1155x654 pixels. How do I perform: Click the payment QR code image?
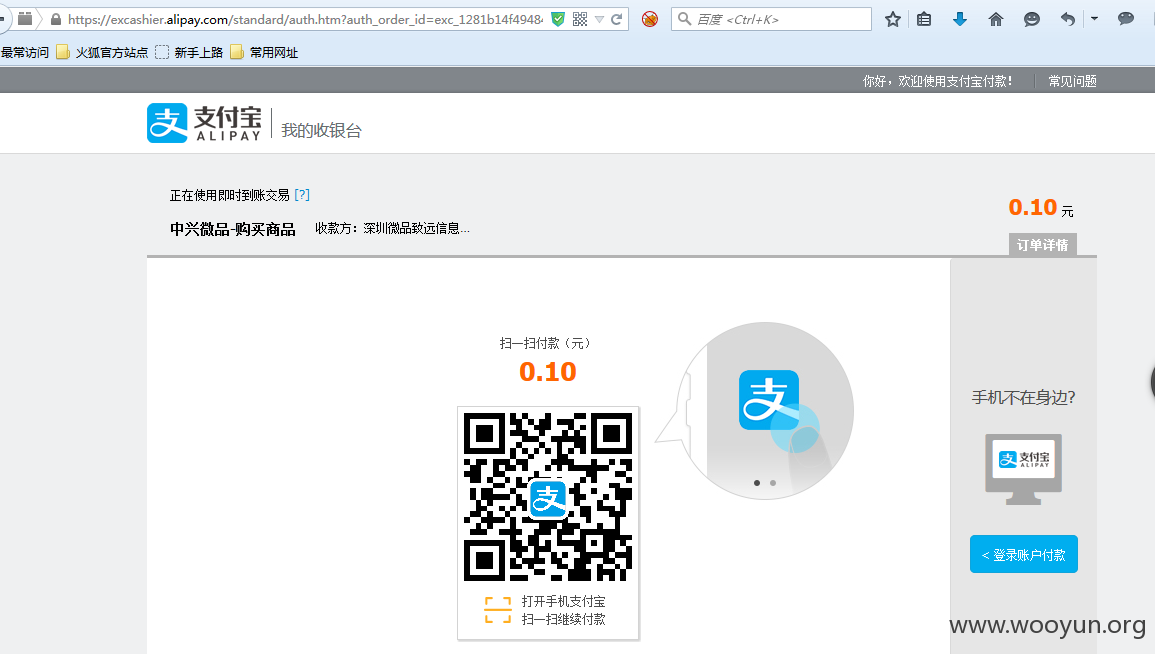coord(548,497)
